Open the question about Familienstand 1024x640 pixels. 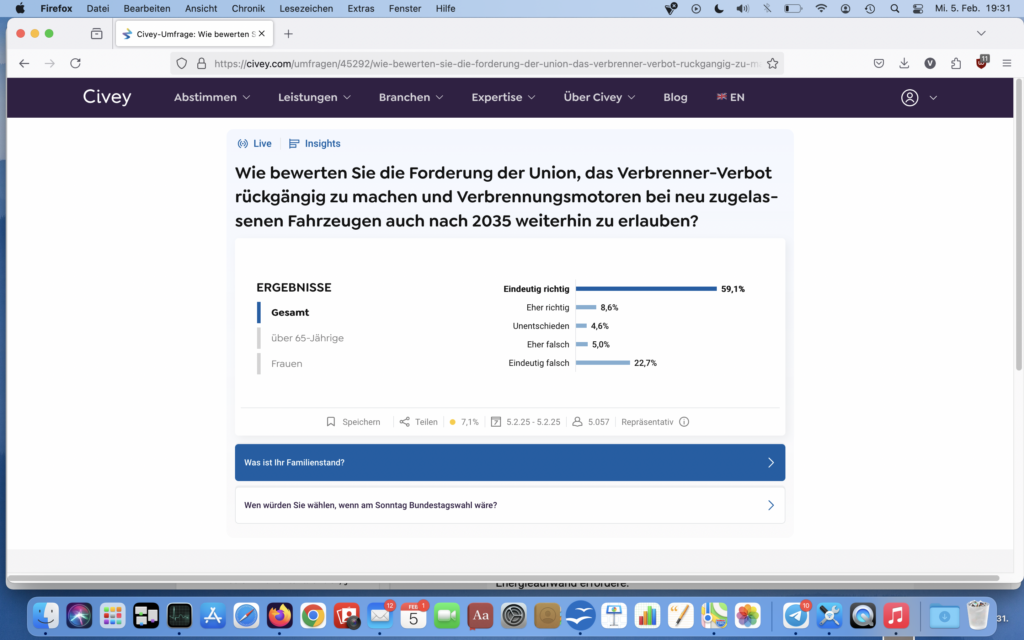click(x=510, y=463)
